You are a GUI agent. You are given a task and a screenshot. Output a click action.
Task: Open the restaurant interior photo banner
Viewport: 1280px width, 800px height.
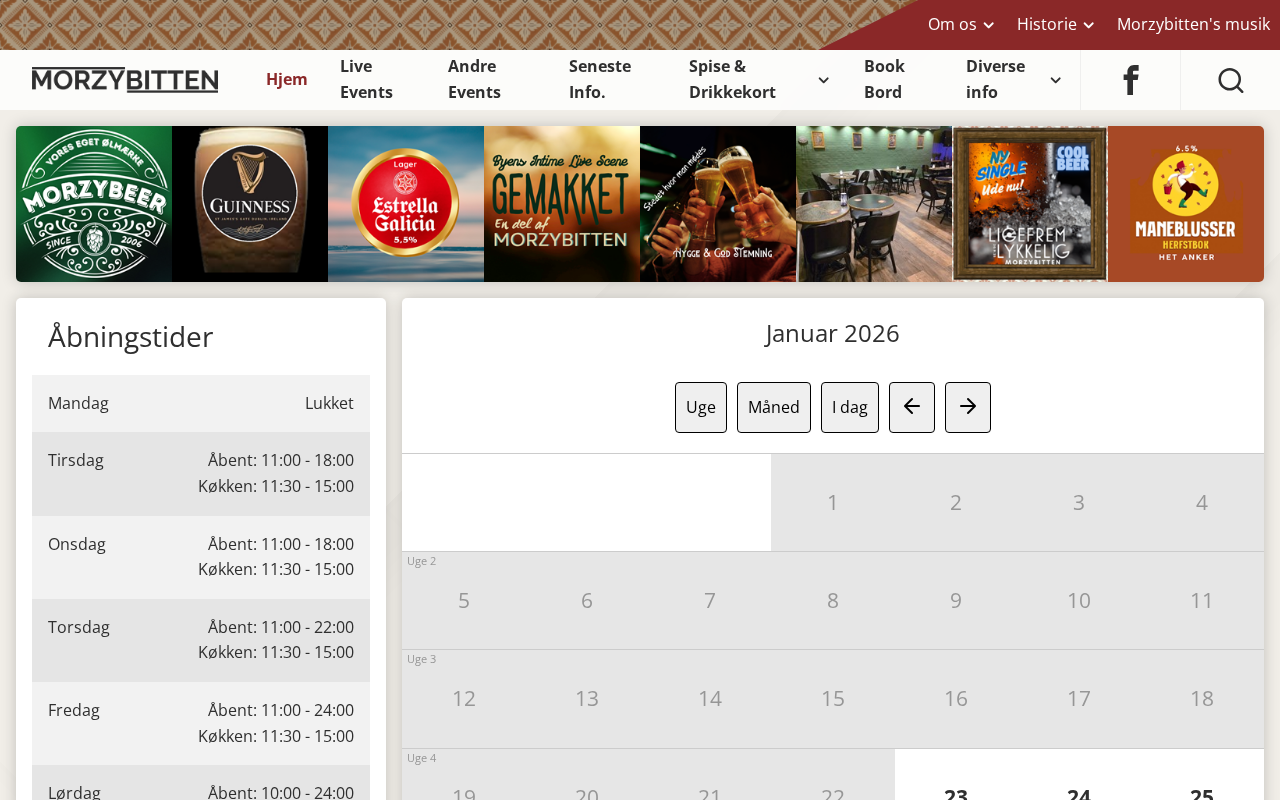[x=874, y=204]
